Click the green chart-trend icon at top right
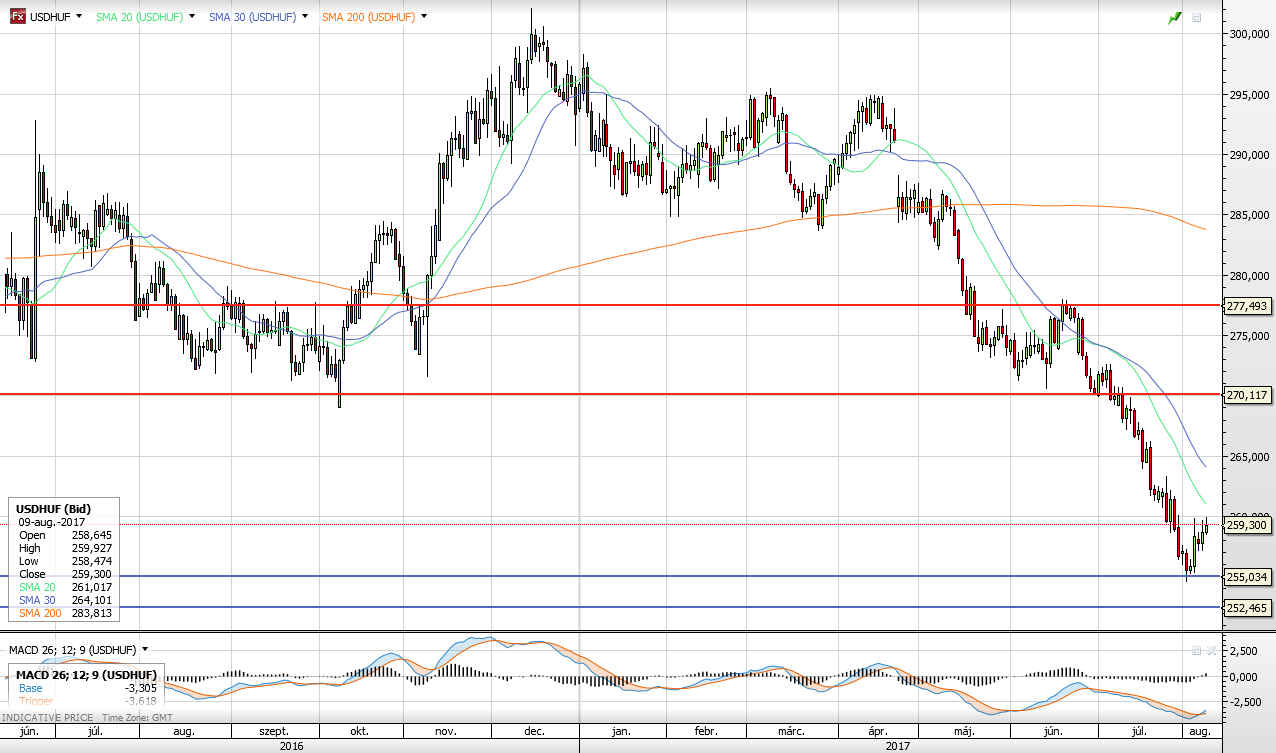The height and width of the screenshot is (753, 1276). coord(1175,17)
